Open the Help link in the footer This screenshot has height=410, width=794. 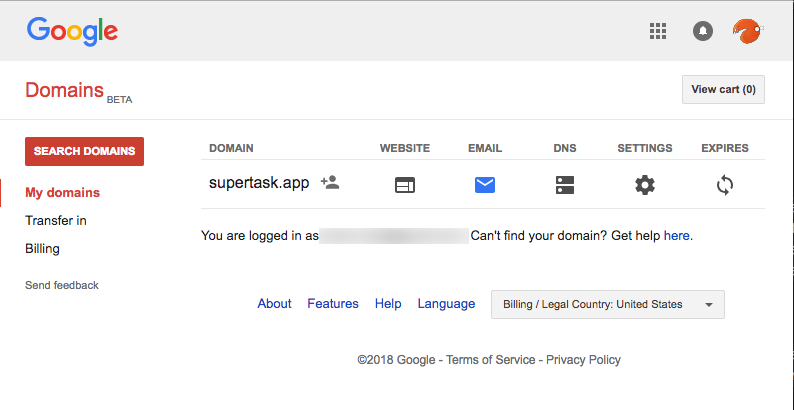(x=388, y=304)
